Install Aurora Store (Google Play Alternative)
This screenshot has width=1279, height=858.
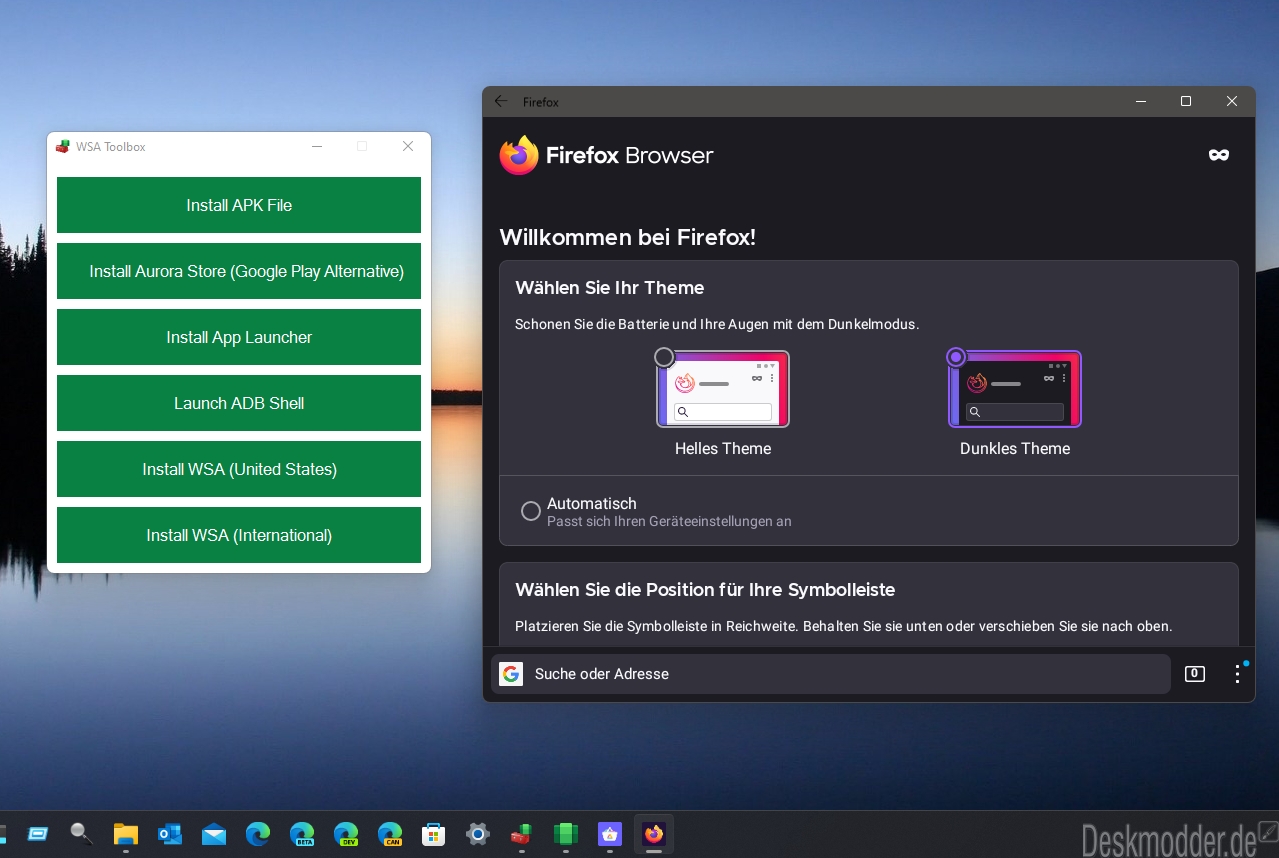coord(239,271)
